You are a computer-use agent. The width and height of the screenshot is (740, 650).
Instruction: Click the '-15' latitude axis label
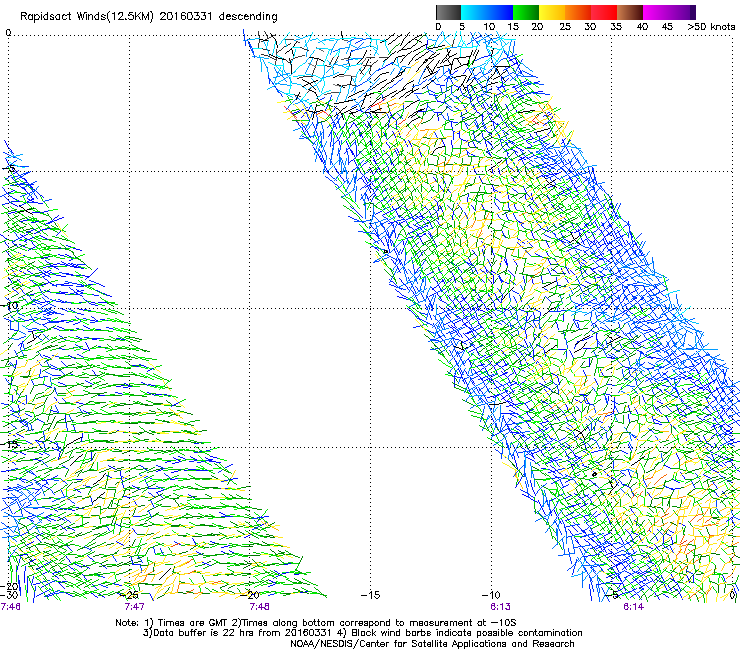coord(9,444)
